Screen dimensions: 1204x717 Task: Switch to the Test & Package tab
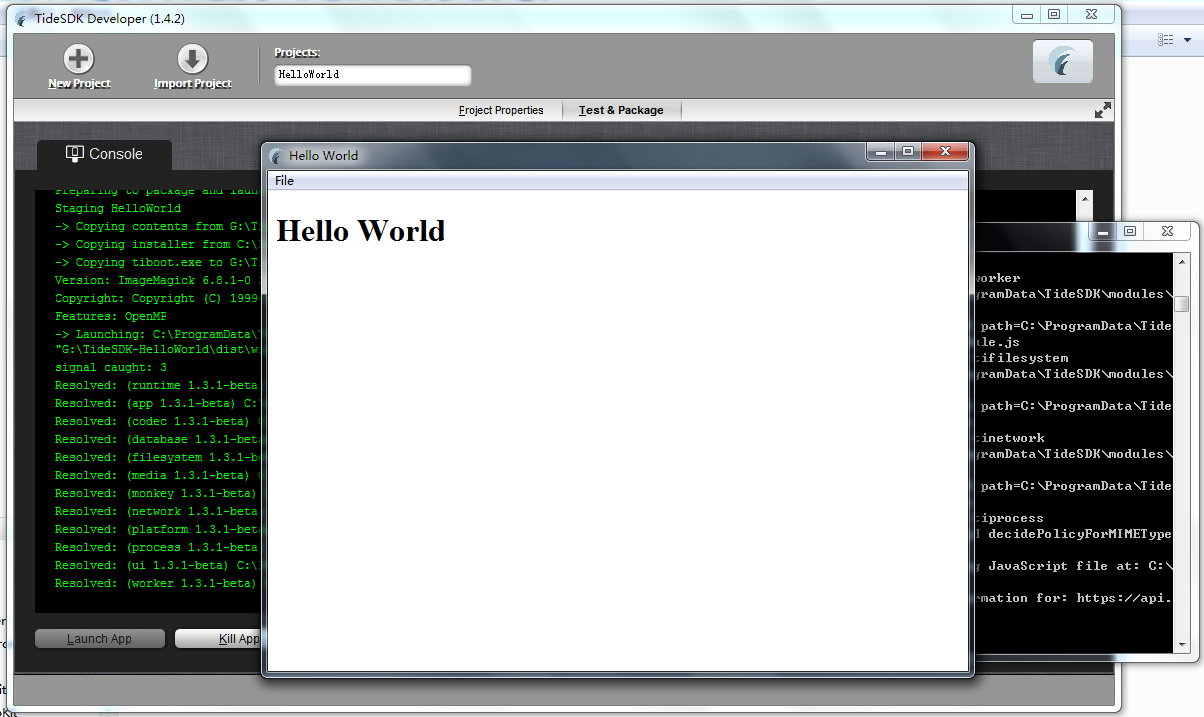click(x=621, y=110)
